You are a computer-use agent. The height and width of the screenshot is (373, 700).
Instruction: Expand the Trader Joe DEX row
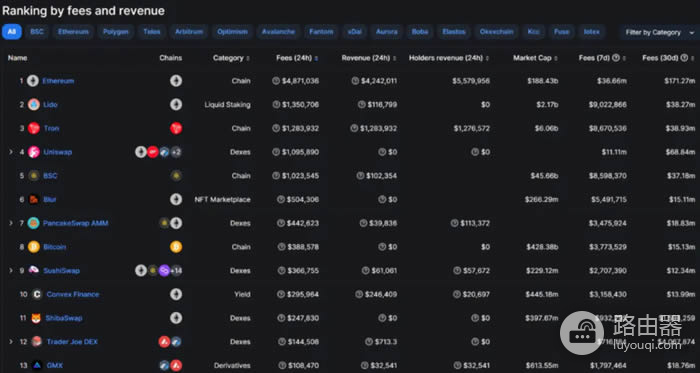point(11,342)
